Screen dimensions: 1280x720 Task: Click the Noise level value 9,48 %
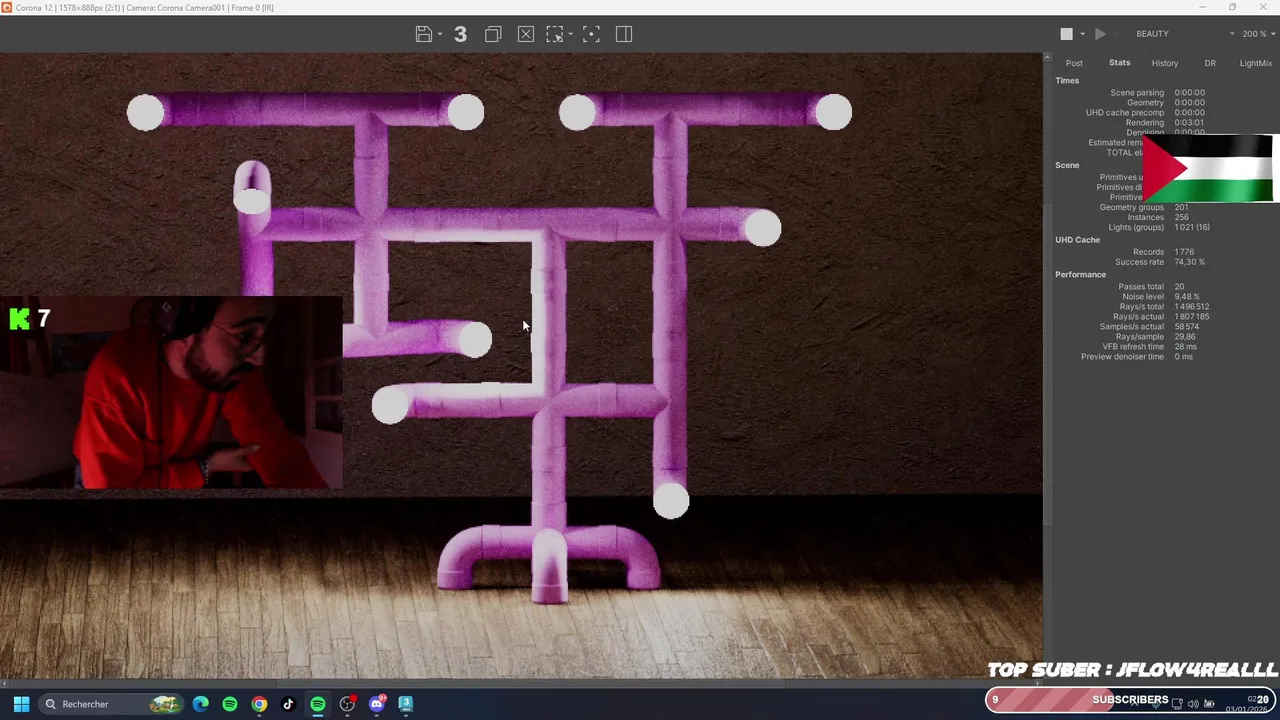click(1187, 297)
